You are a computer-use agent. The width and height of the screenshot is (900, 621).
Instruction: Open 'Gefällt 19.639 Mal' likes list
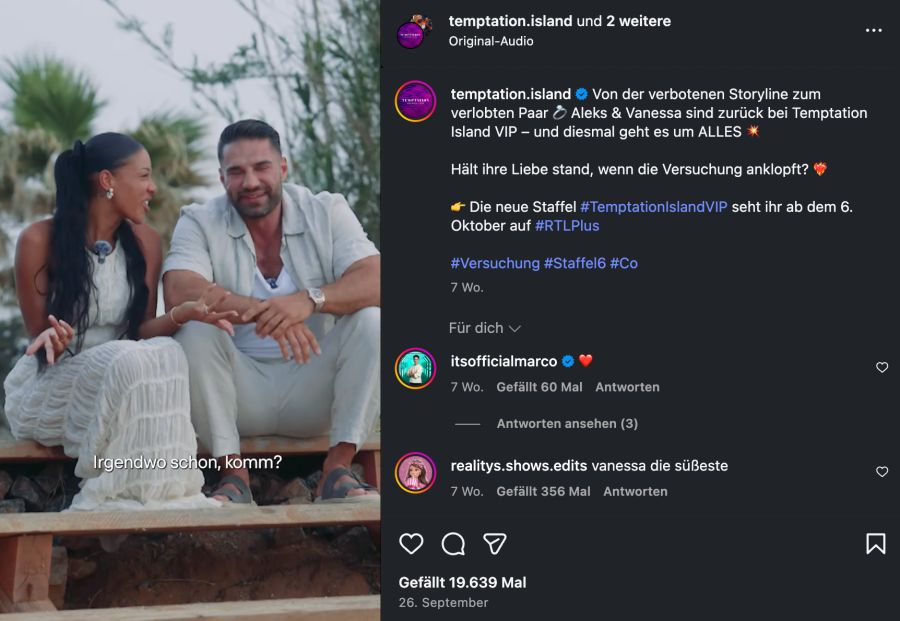(x=463, y=581)
